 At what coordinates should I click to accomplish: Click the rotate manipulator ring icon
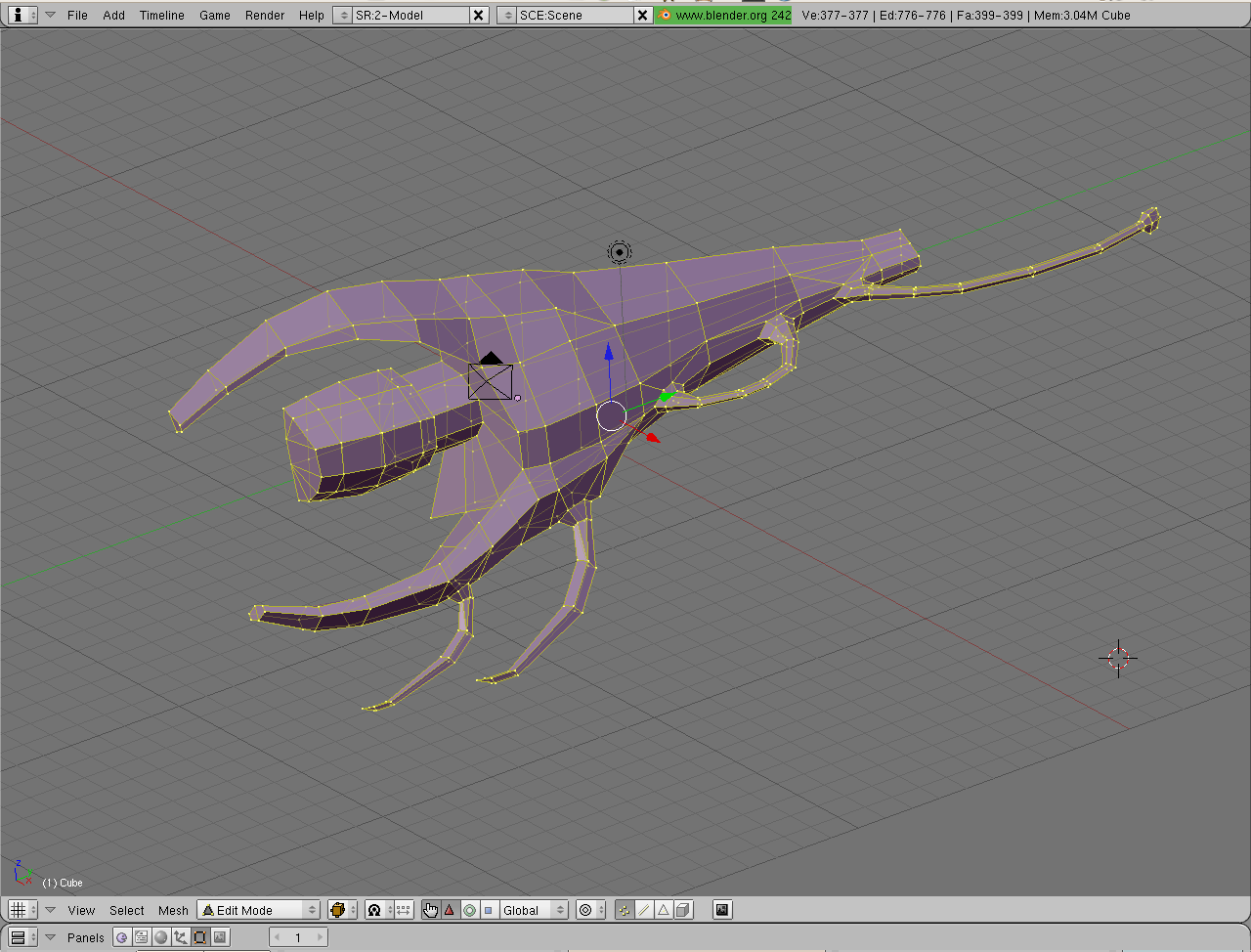point(469,910)
